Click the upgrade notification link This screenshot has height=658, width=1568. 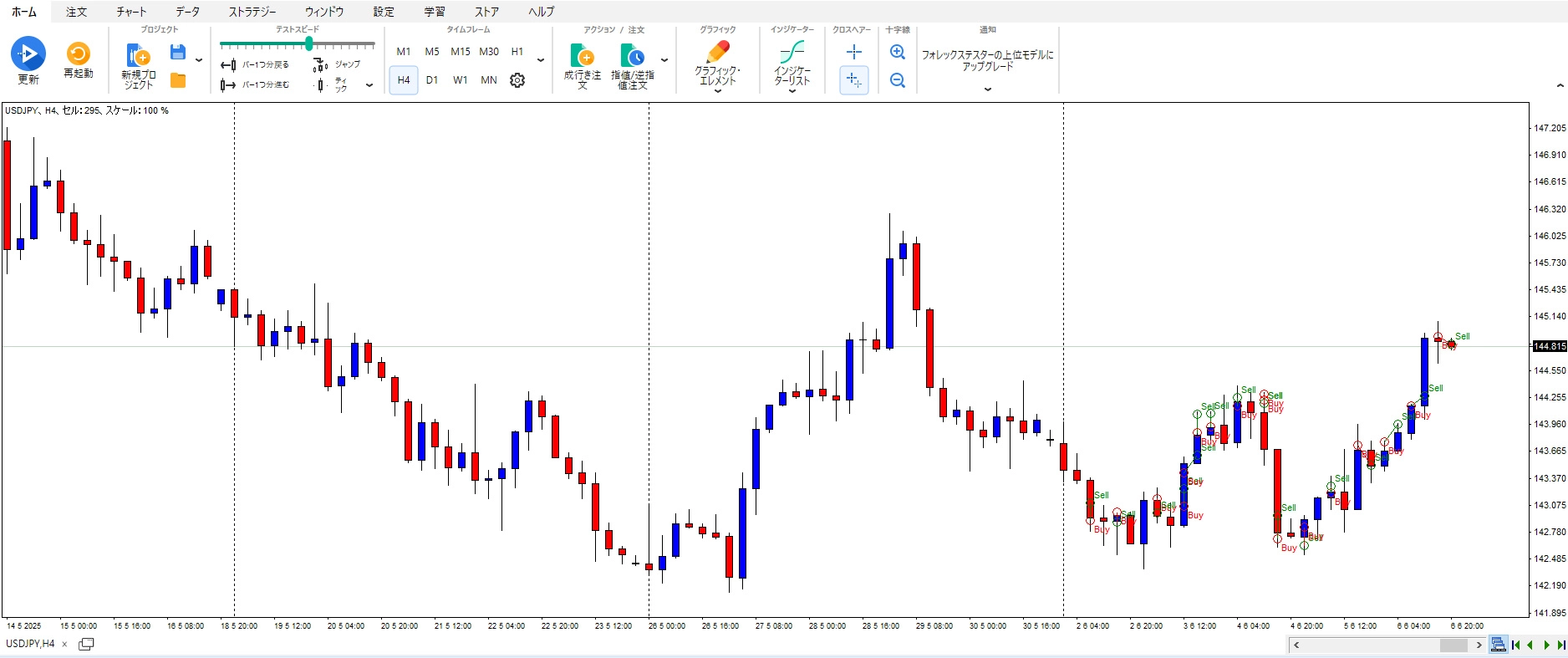pos(987,60)
